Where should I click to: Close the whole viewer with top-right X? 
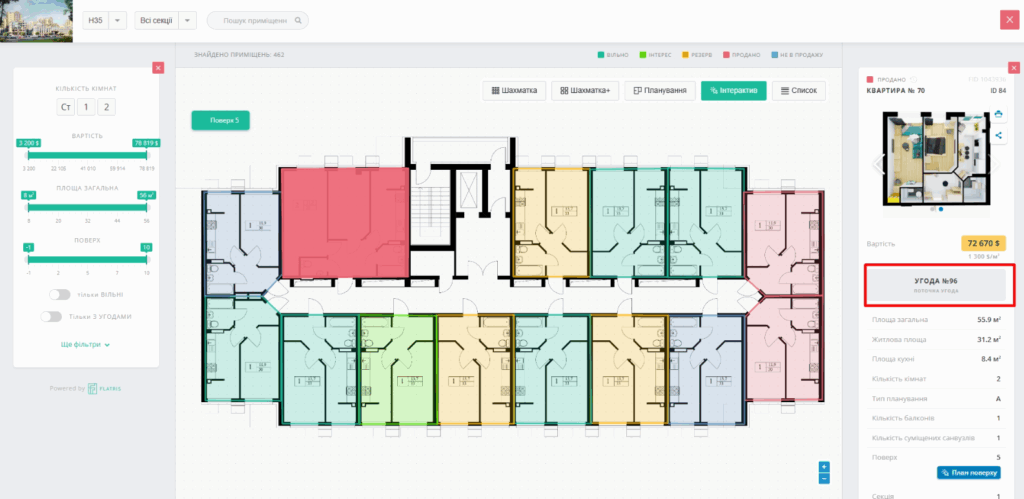(x=1008, y=20)
